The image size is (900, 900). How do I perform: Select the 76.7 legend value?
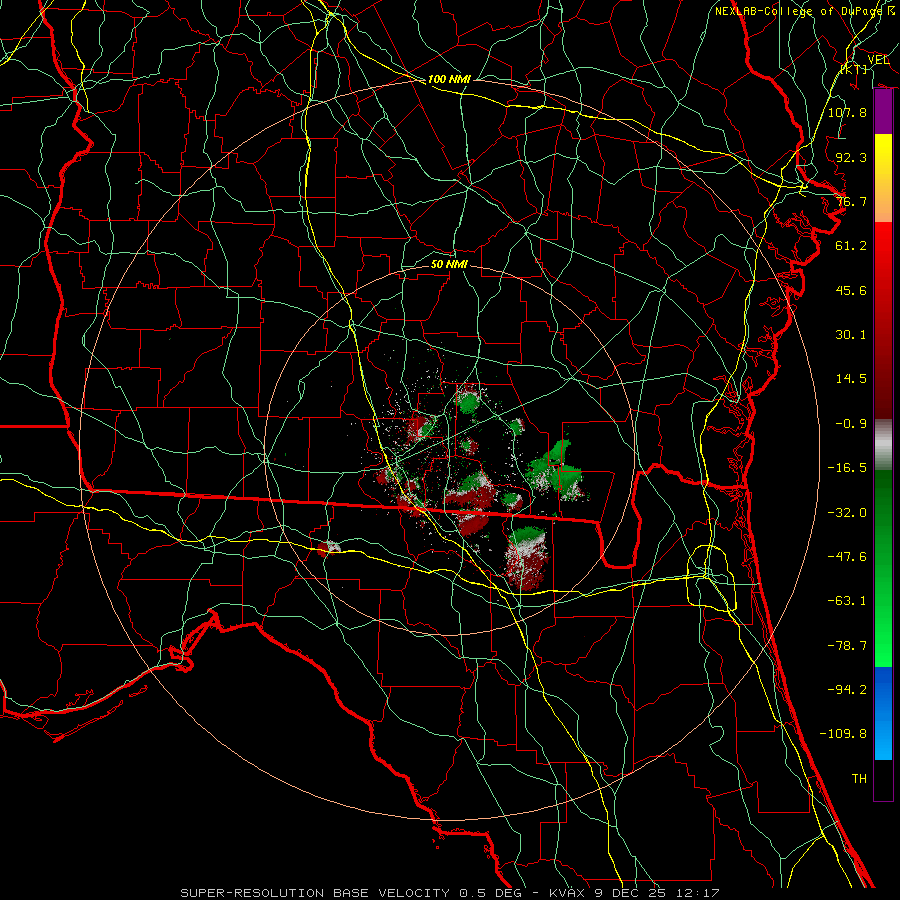[x=851, y=201]
